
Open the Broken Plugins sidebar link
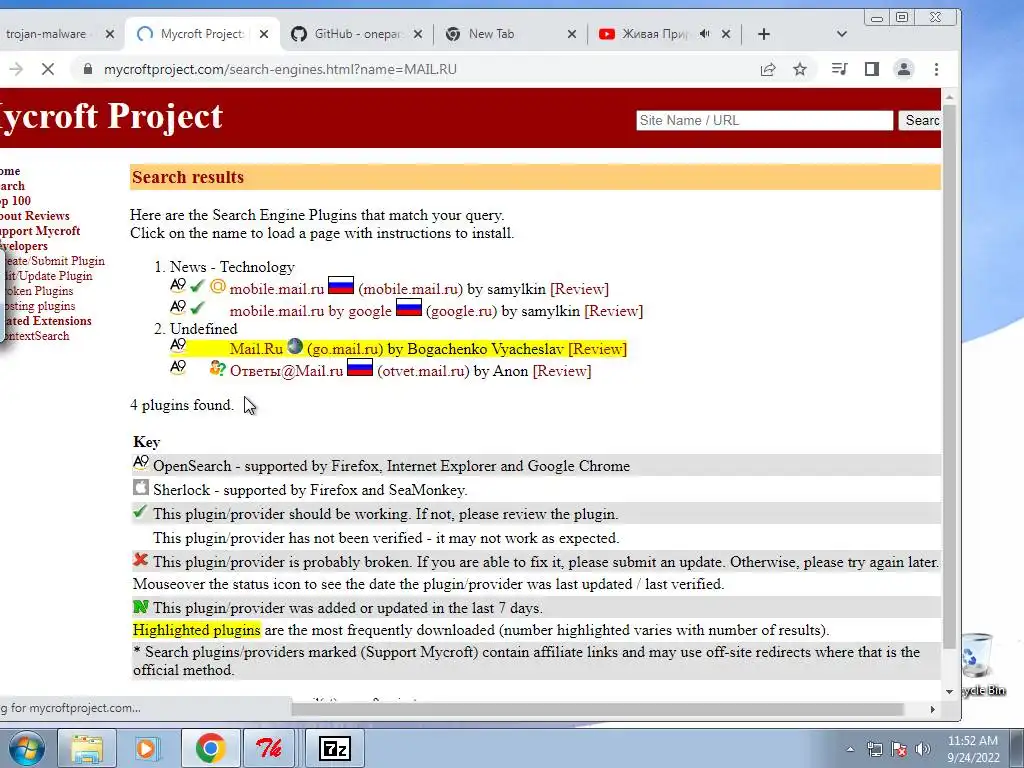point(39,291)
